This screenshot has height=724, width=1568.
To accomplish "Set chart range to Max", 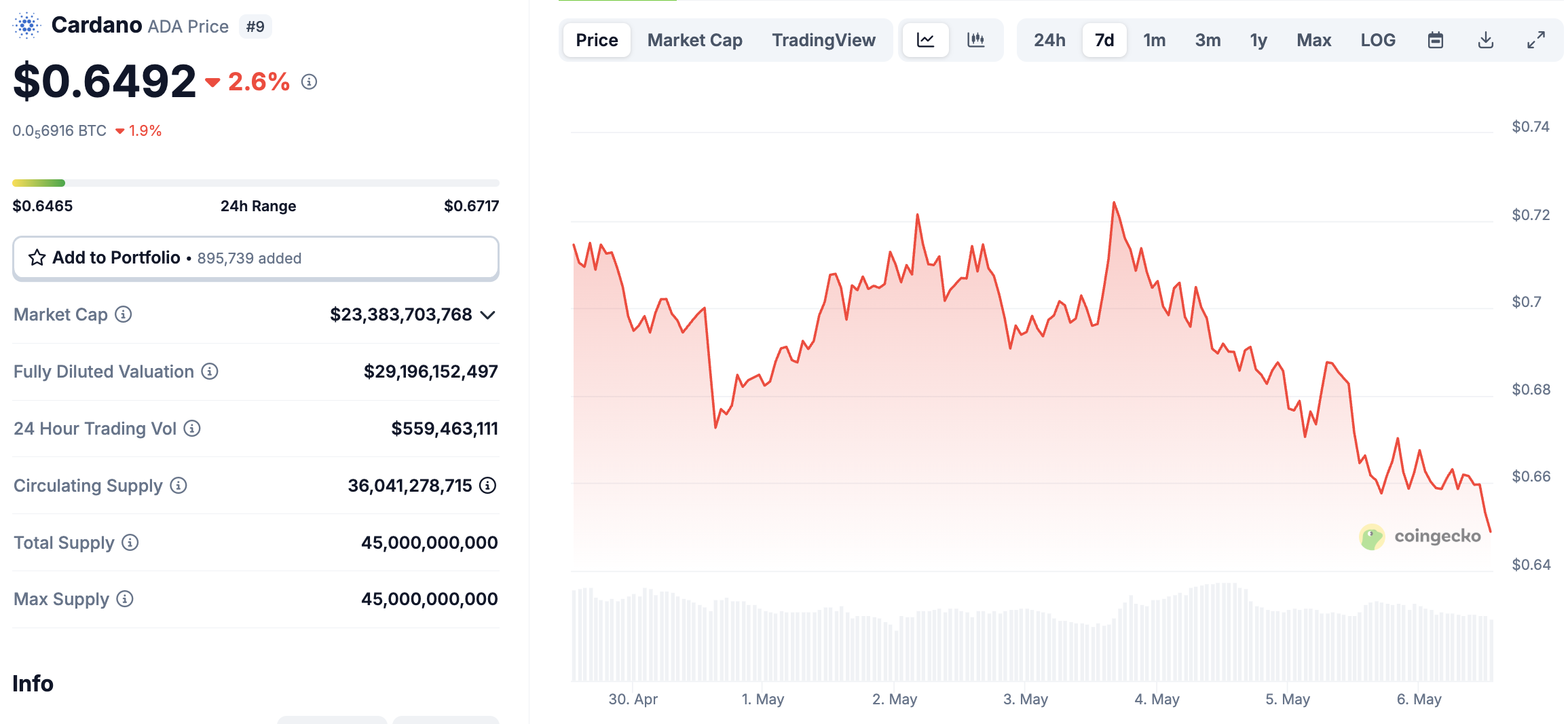I will [1314, 40].
